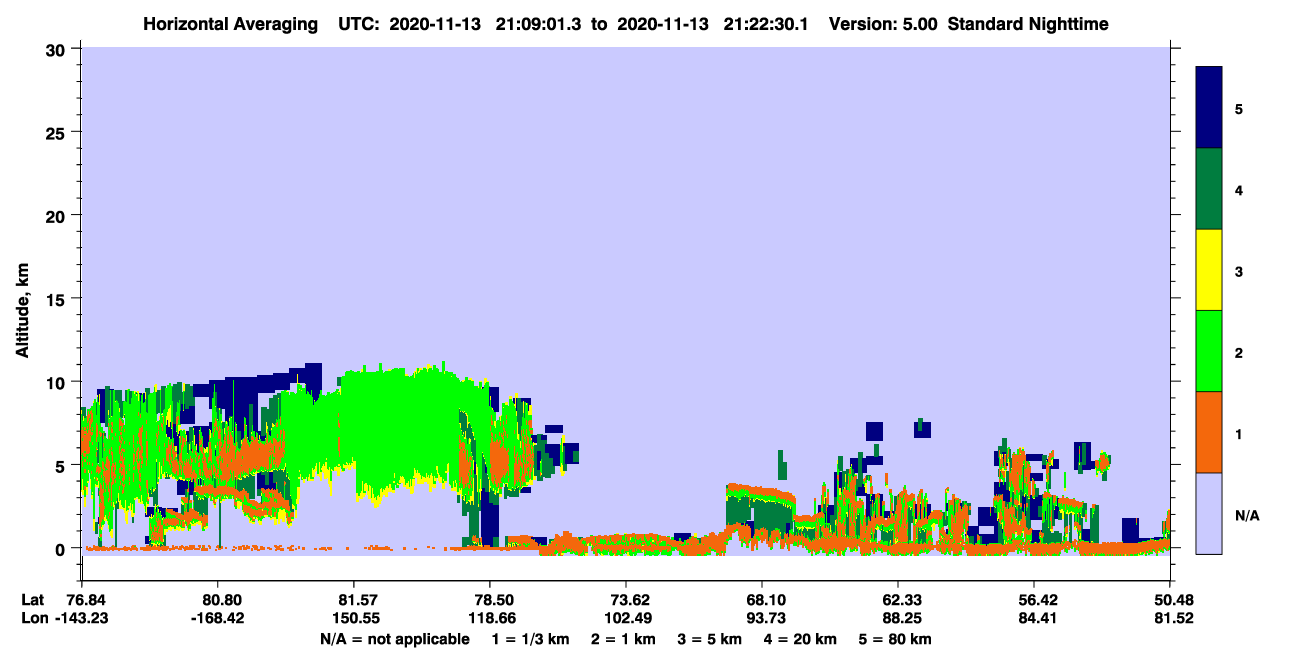1300x667 pixels.
Task: Click the colorbar label '5'
Action: coord(1239,108)
